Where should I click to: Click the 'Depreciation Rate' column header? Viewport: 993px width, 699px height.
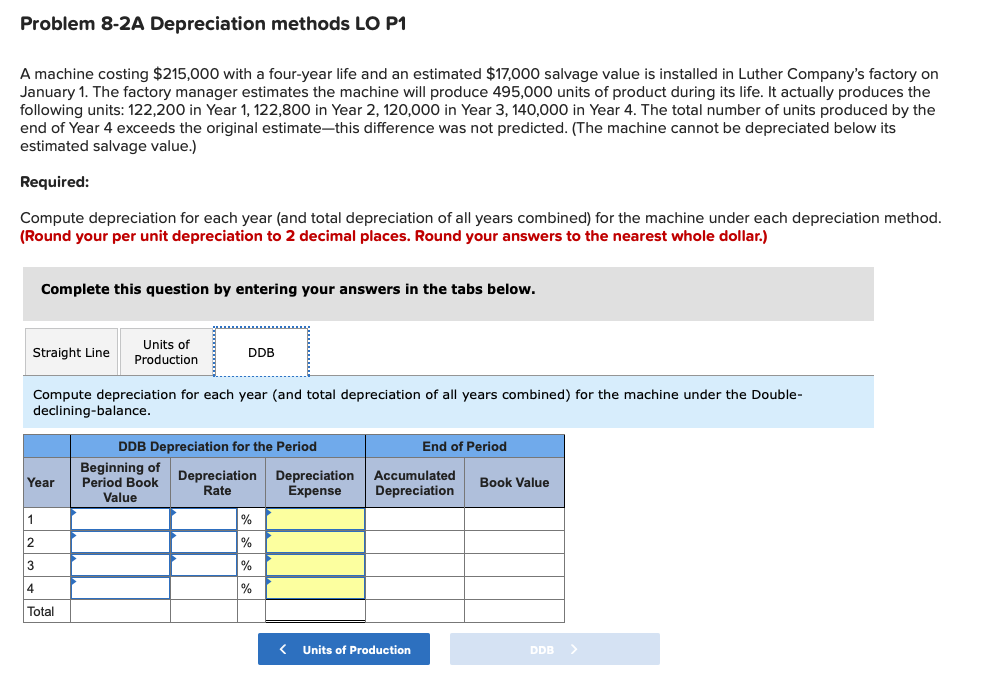[x=217, y=482]
